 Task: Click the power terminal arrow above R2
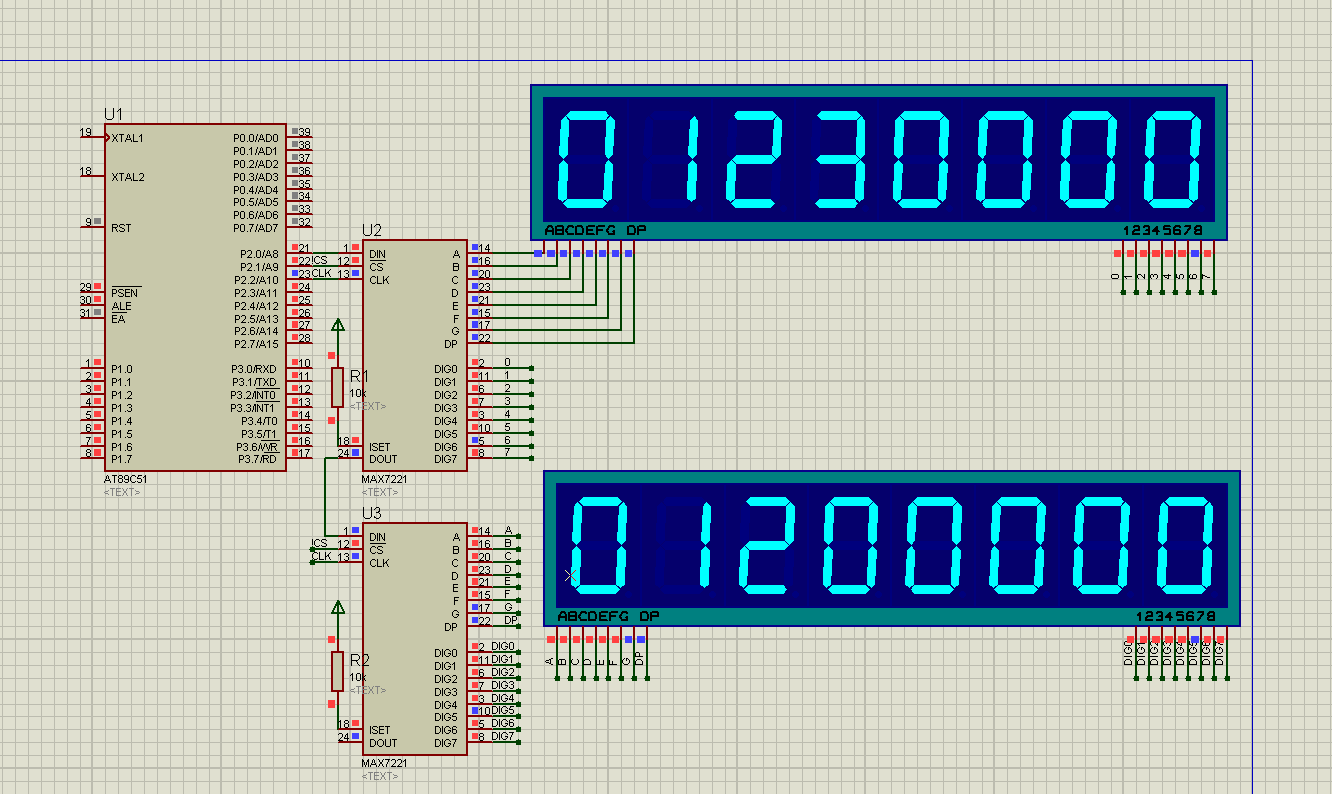coord(338,607)
